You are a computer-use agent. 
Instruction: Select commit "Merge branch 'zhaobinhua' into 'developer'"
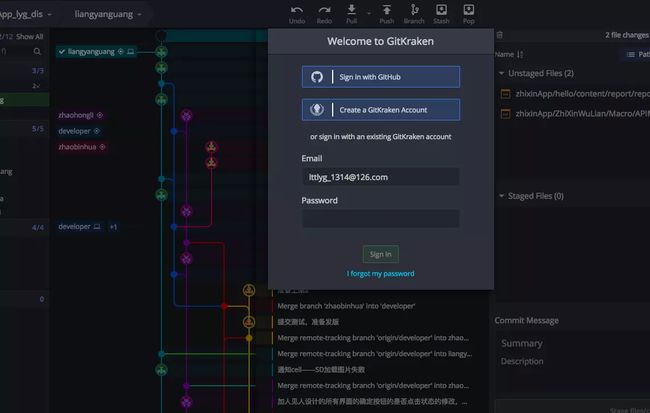pos(346,306)
